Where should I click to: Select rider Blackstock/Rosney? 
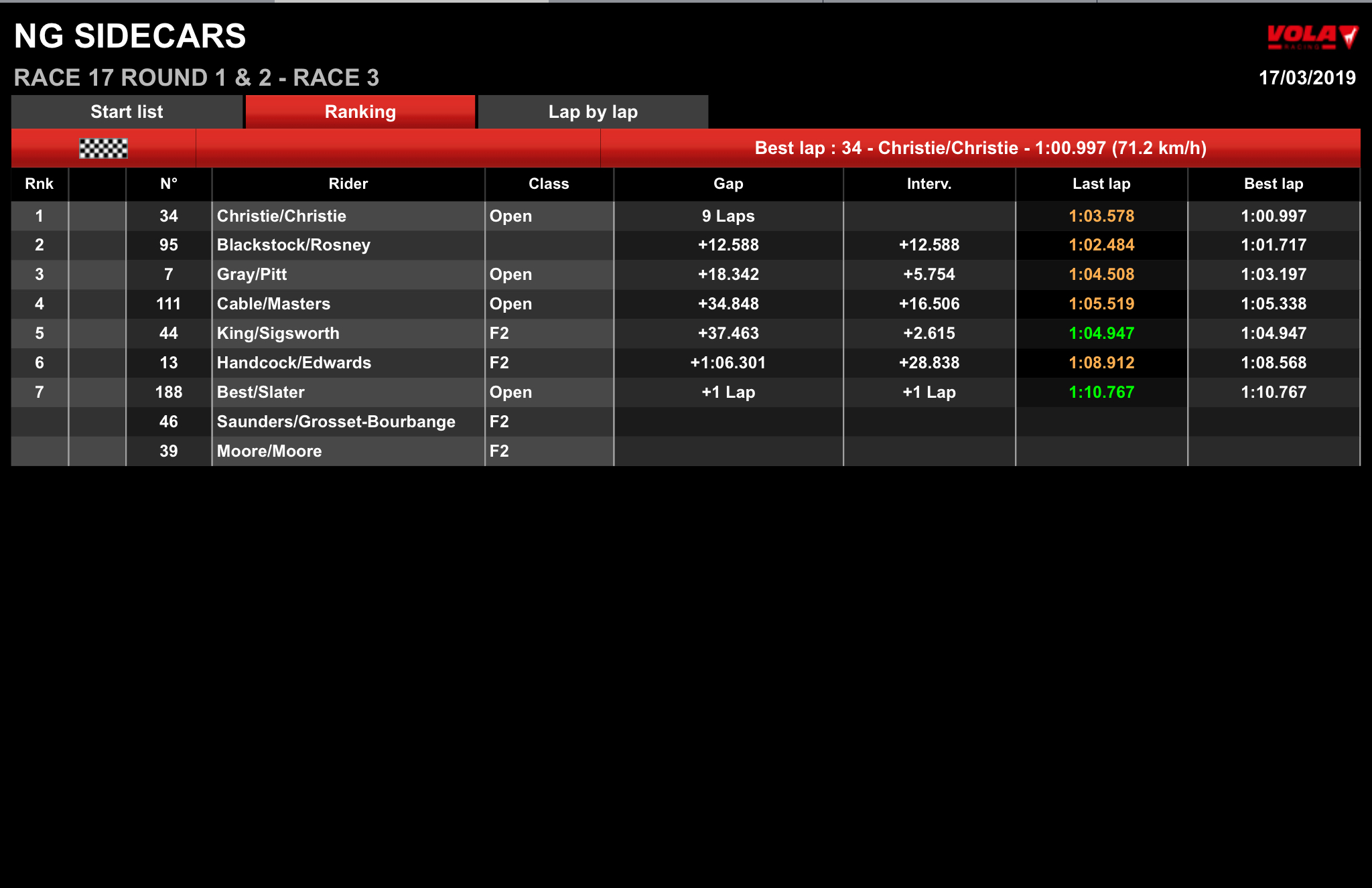pos(293,245)
